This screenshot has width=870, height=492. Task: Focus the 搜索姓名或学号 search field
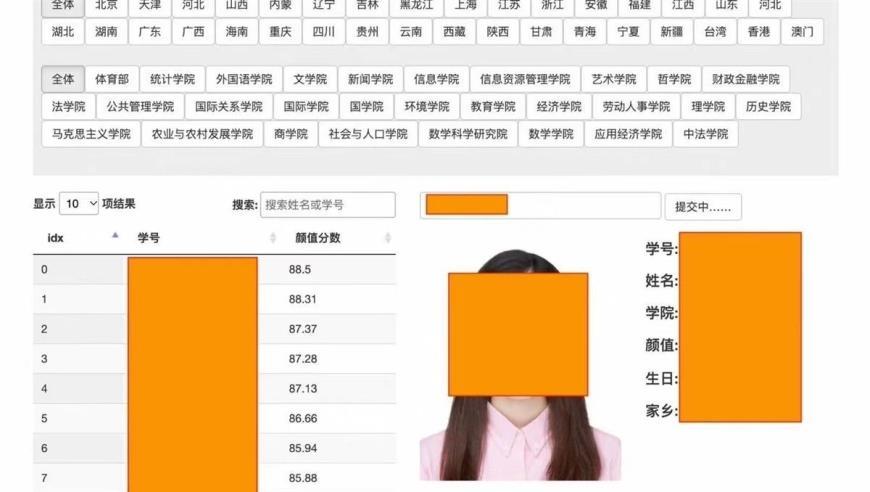pyautogui.click(x=328, y=205)
